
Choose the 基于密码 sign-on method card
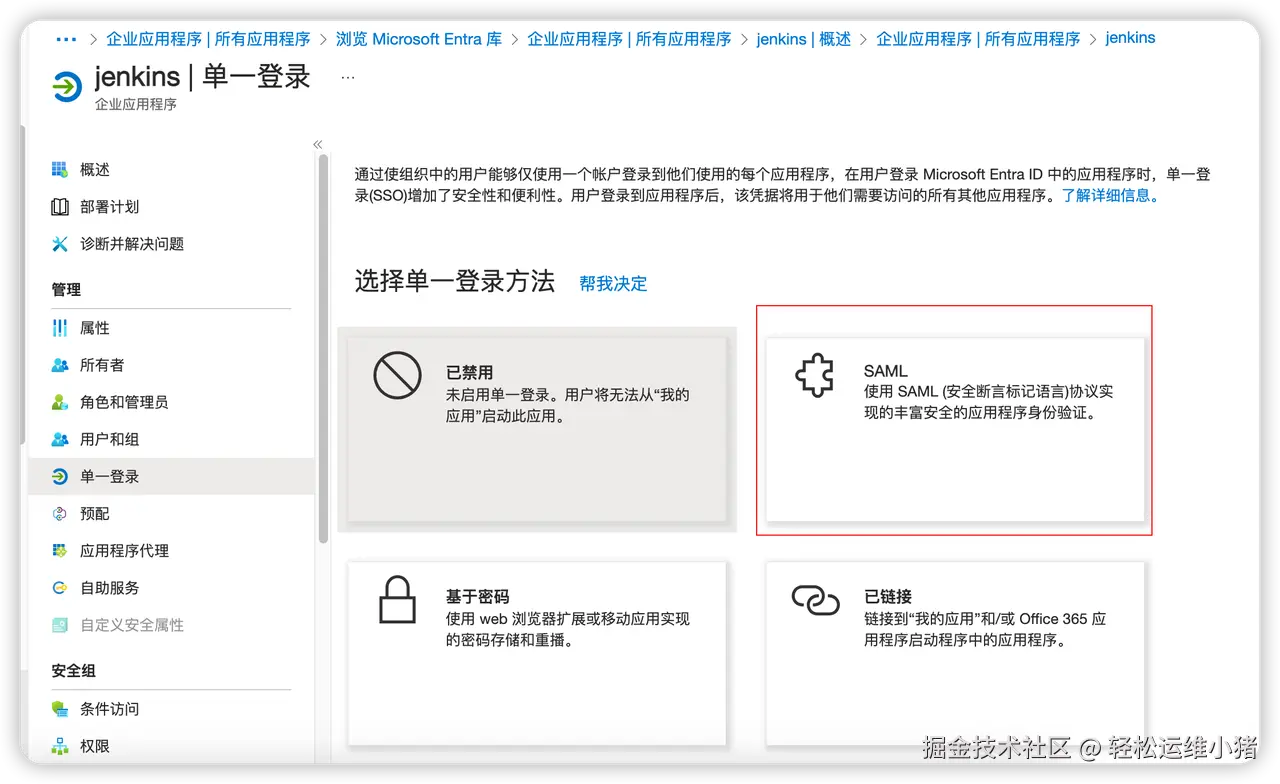click(537, 654)
